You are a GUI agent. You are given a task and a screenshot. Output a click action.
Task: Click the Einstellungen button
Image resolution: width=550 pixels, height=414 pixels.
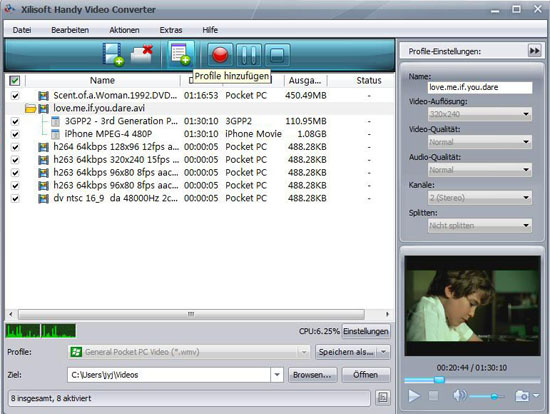[366, 331]
